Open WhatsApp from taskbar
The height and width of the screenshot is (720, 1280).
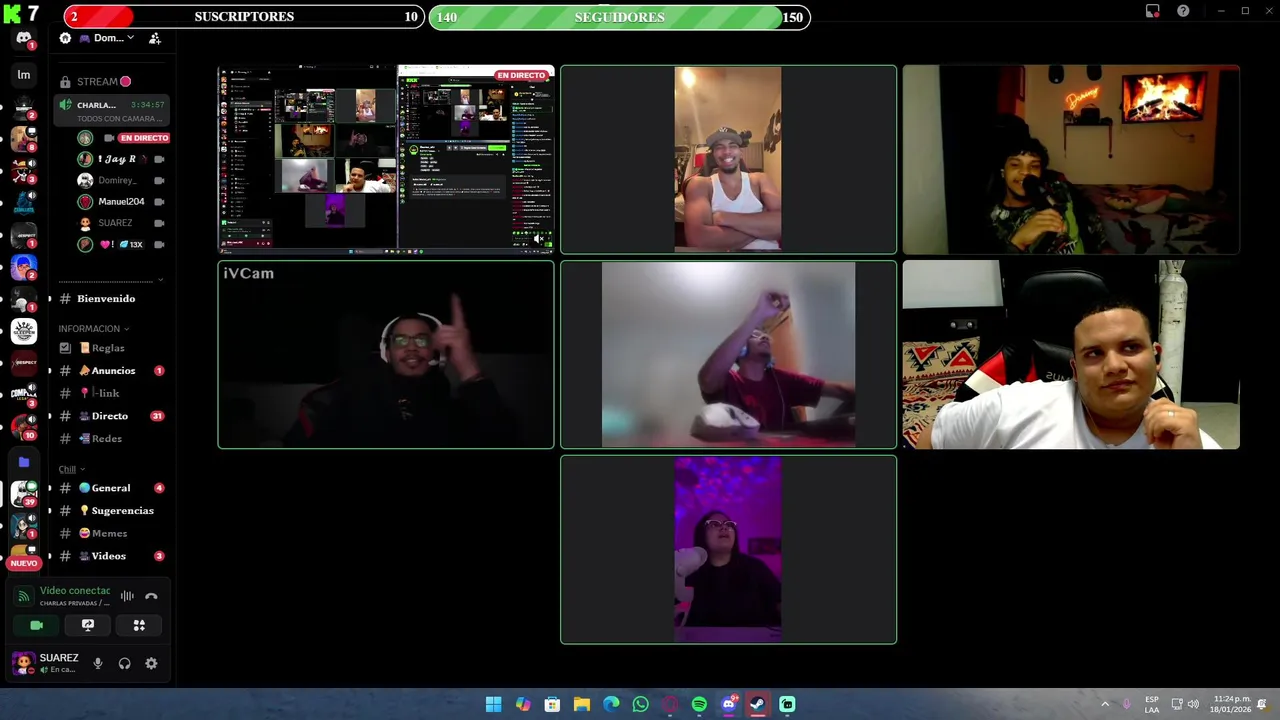[640, 704]
